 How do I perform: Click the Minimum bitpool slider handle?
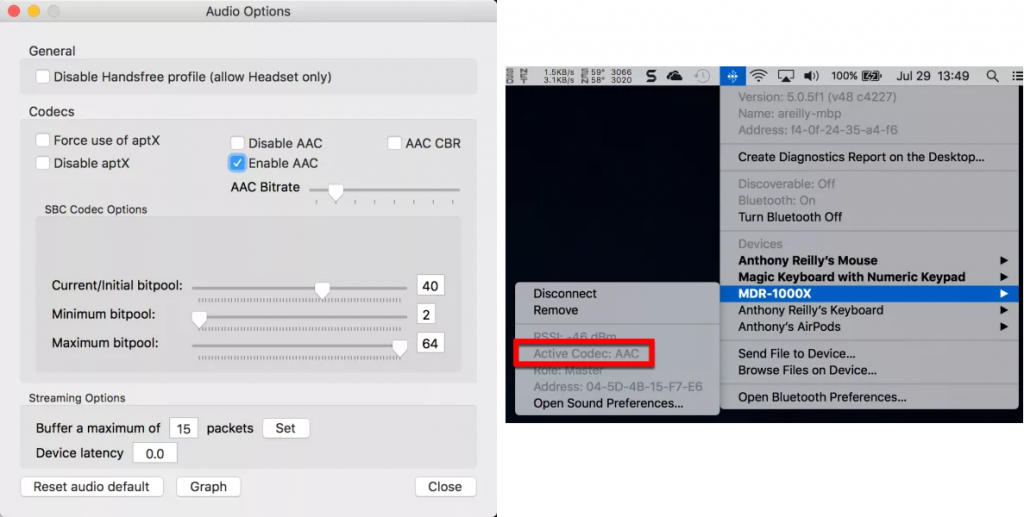point(199,319)
